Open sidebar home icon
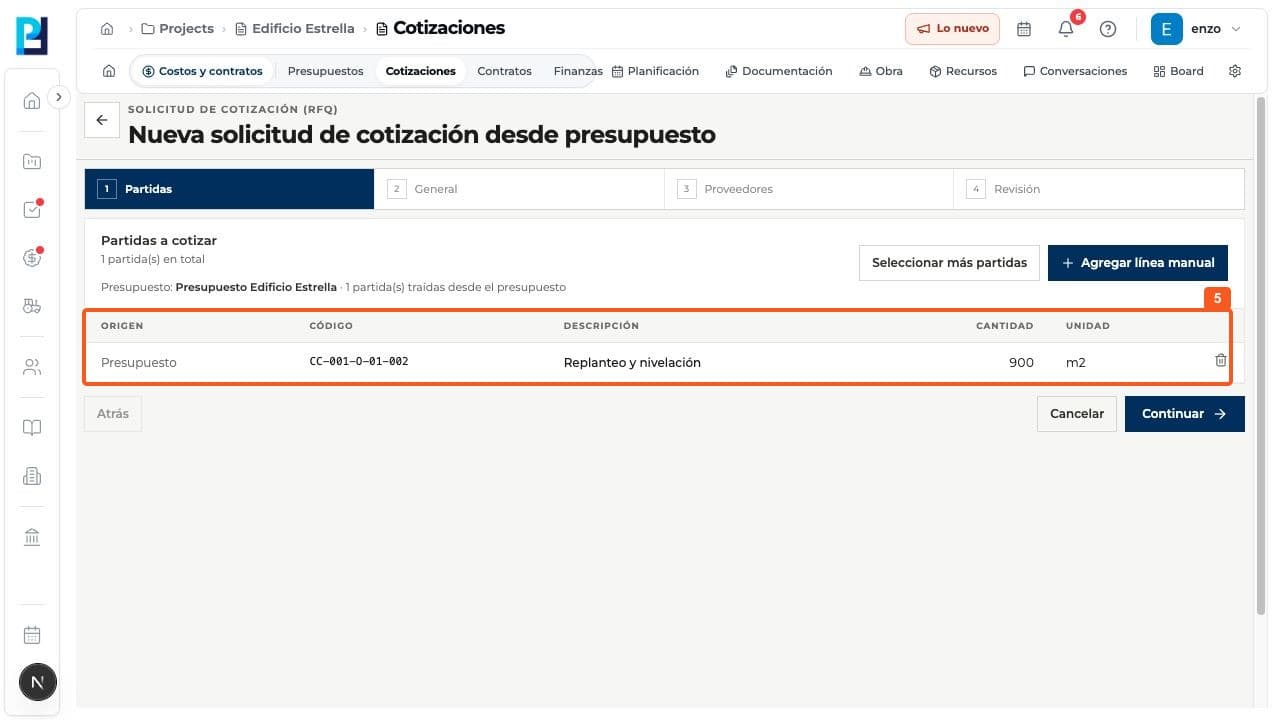Screen dimensions: 1280x720 [32, 100]
